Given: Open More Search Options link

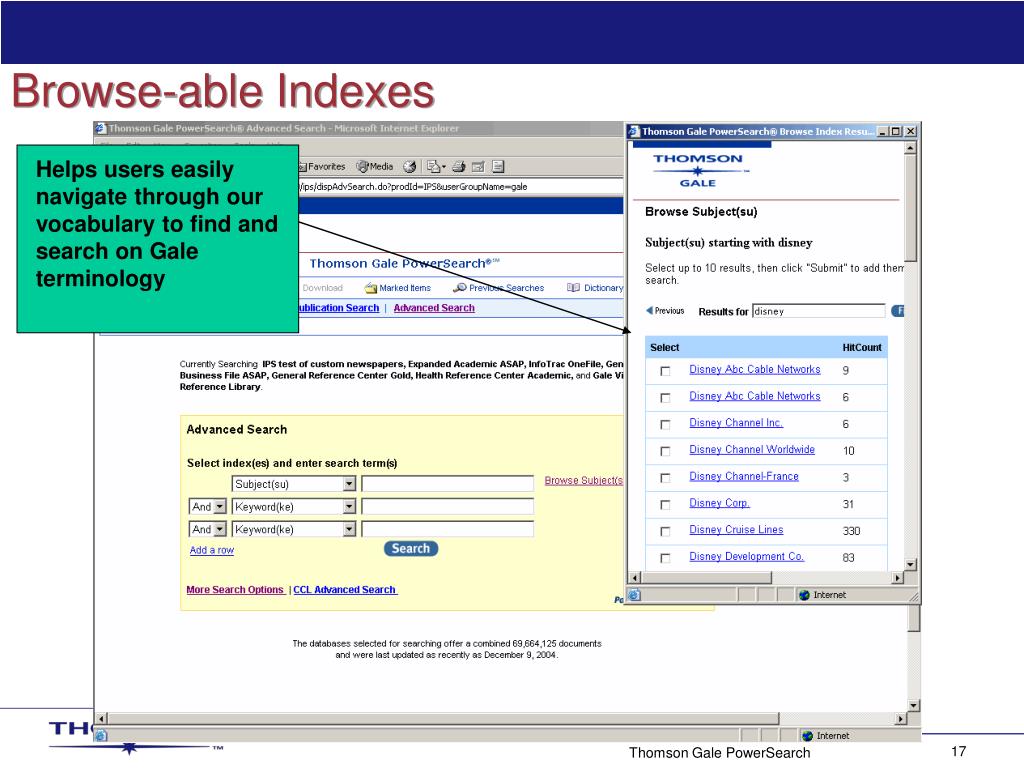Looking at the screenshot, I should coord(235,590).
